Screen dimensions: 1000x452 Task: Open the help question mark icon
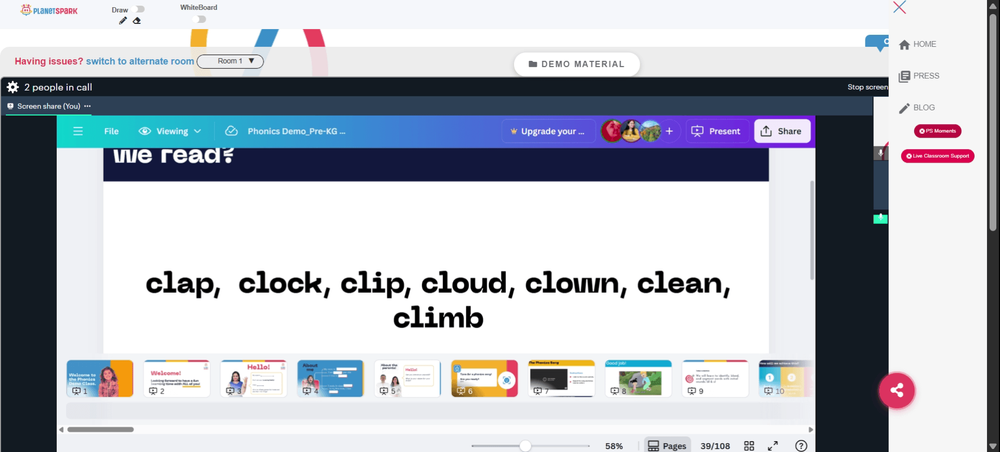pyautogui.click(x=801, y=446)
